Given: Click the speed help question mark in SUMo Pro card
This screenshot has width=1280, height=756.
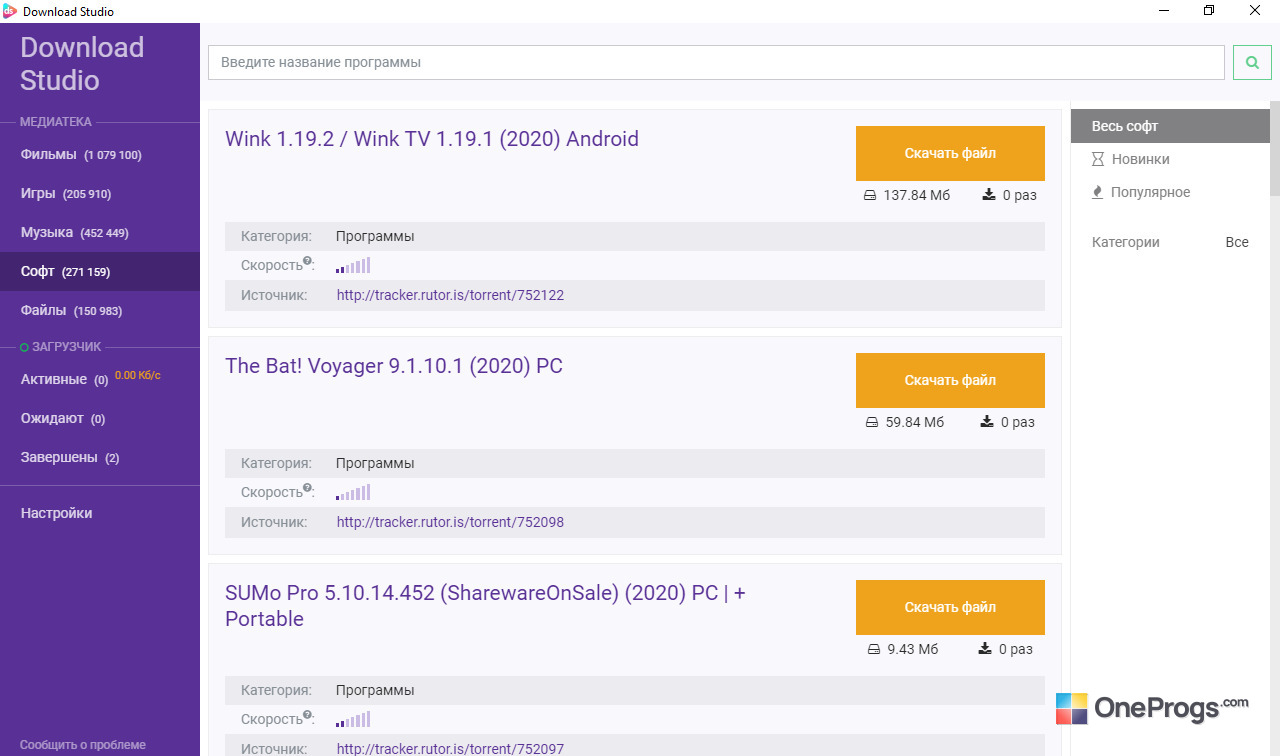Looking at the screenshot, I should tap(308, 716).
